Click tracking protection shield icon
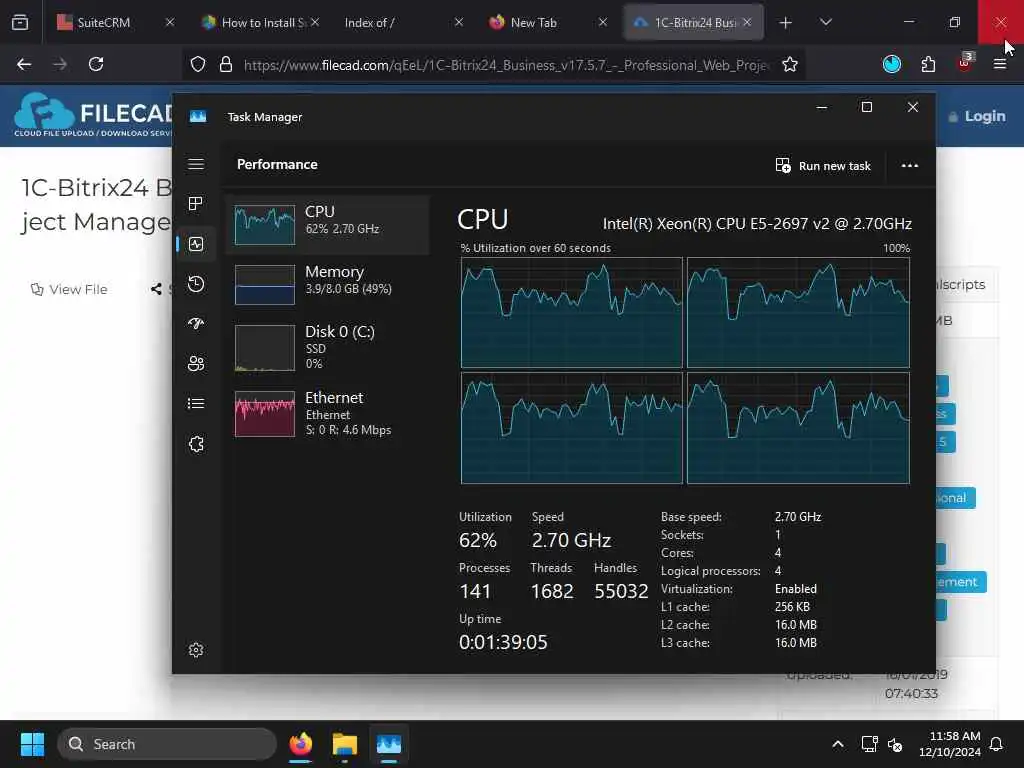 pos(198,64)
